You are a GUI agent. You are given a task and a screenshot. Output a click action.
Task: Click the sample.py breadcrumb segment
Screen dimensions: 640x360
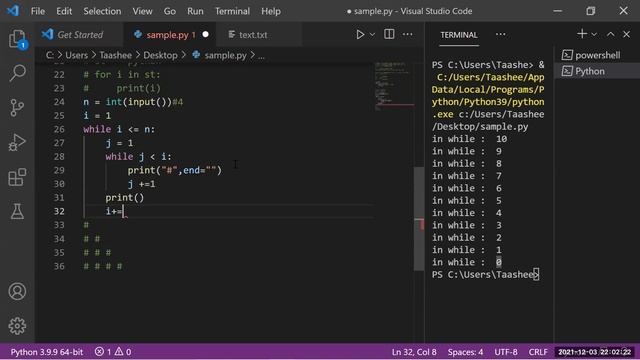[x=225, y=55]
